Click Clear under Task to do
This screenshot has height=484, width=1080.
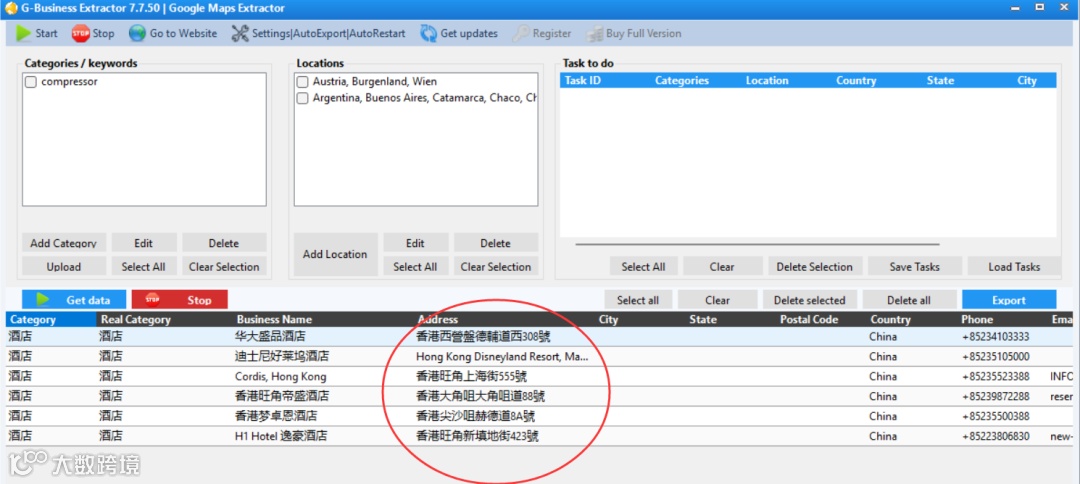722,266
